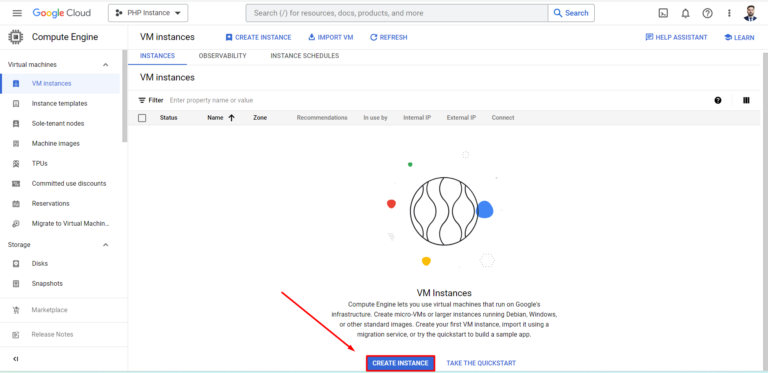
Task: Open Instance templates in the sidebar
Action: point(60,104)
